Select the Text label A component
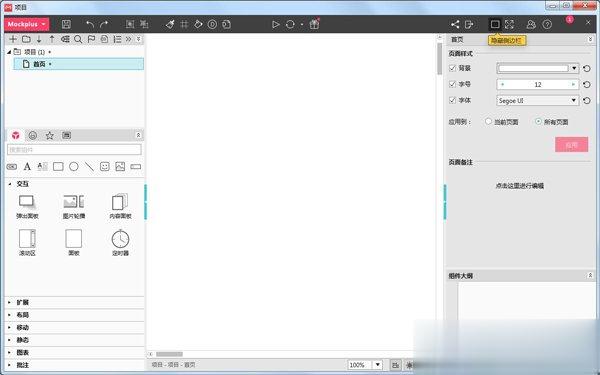Screen dimensions: 600x375 point(27,166)
